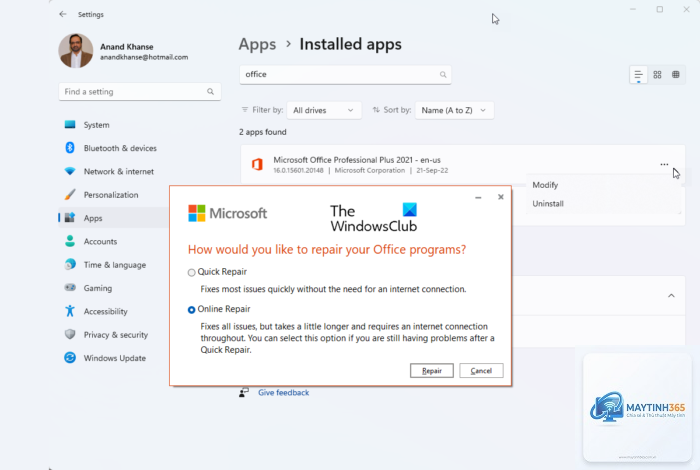Click the Give feedback link
This screenshot has height=470, width=700.
click(x=283, y=393)
